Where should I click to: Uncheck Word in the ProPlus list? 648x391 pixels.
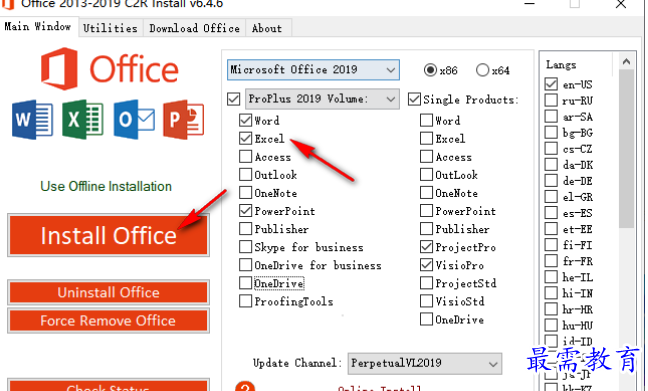point(245,120)
